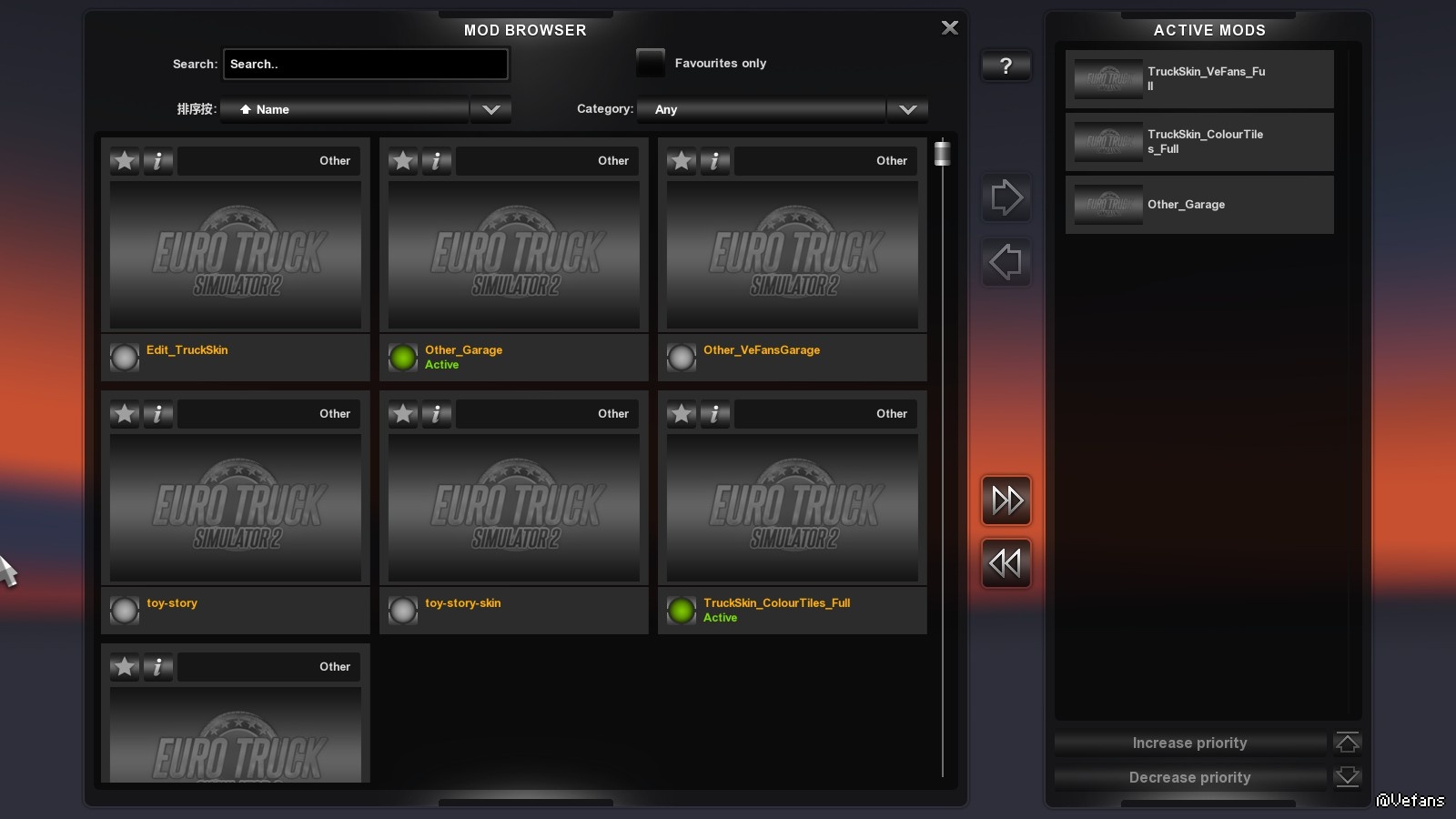This screenshot has height=819, width=1456.
Task: Click the increase priority up-arrow icon
Action: coord(1348,743)
